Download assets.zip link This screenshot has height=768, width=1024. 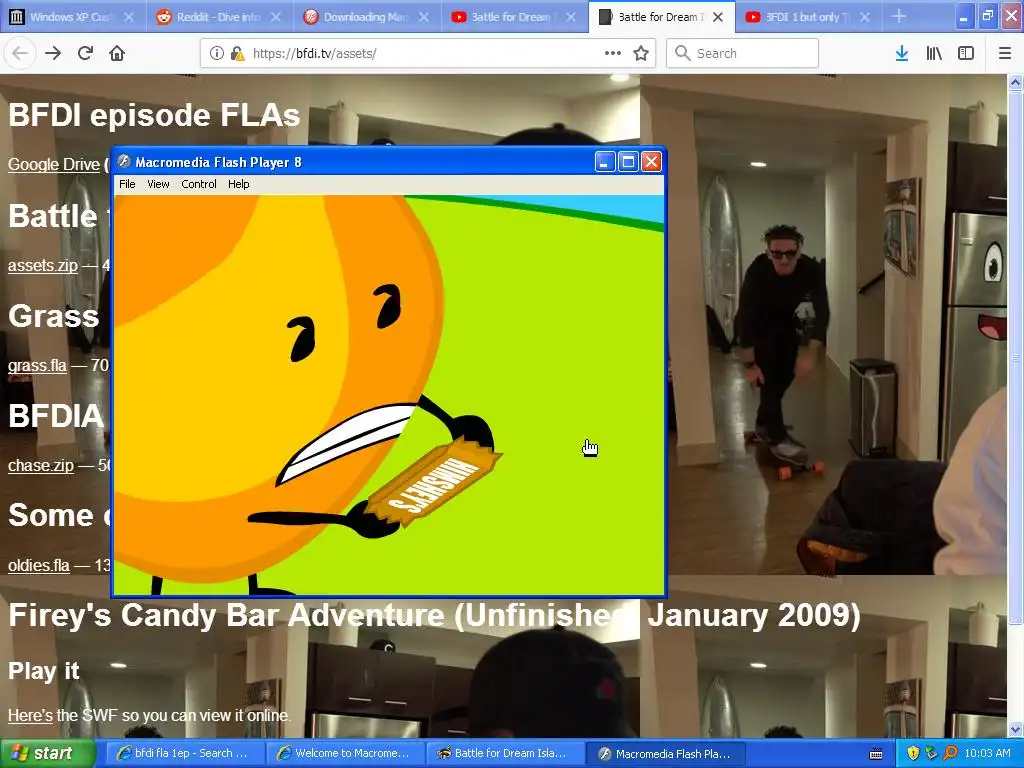point(42,265)
